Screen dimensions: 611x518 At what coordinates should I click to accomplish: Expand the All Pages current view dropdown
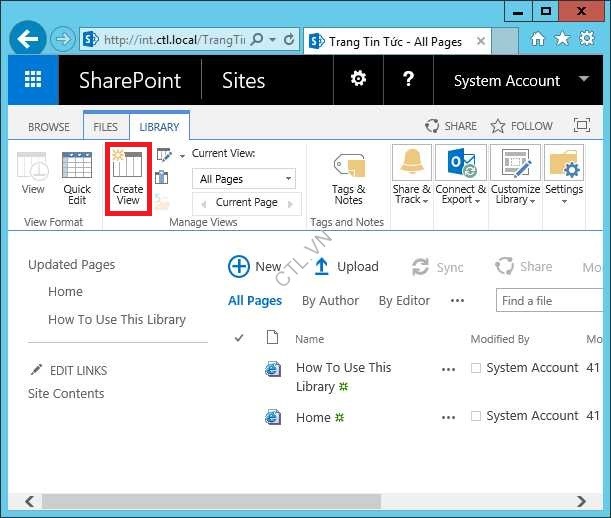245,179
